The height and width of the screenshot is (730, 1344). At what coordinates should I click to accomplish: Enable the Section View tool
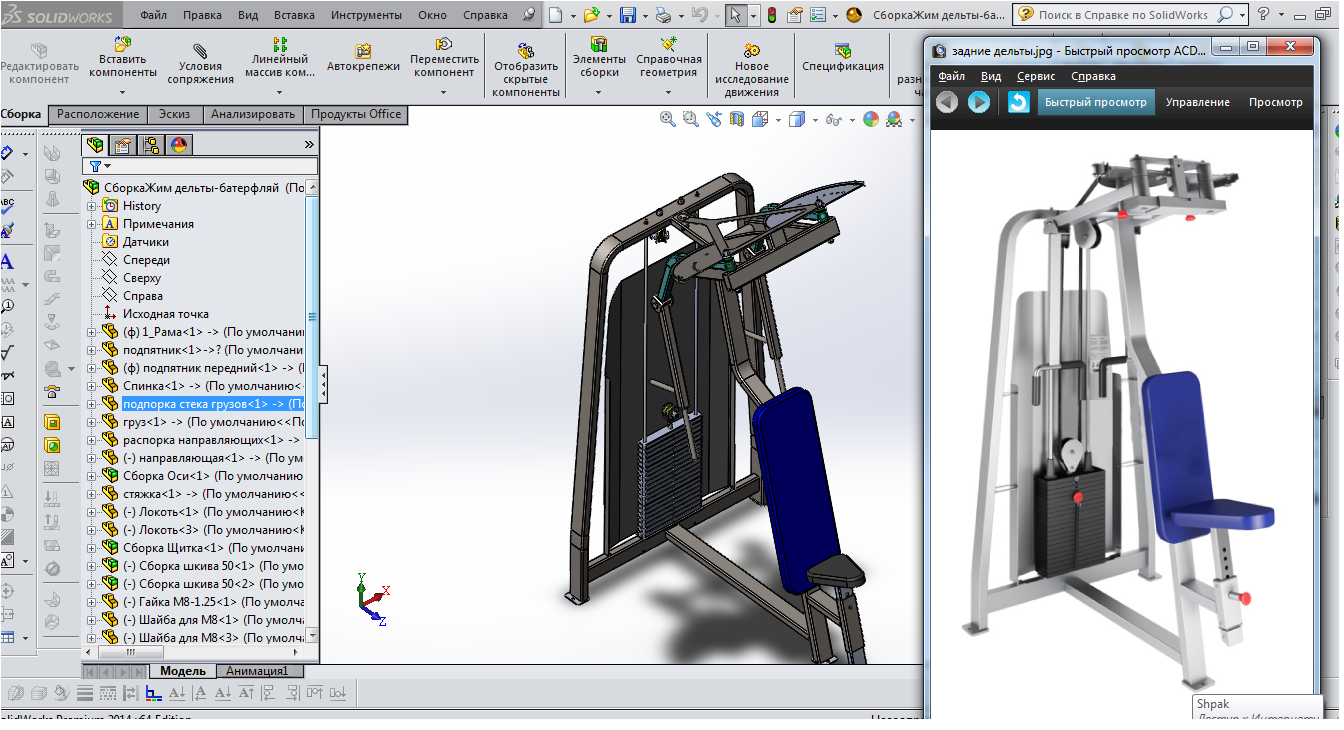(736, 117)
